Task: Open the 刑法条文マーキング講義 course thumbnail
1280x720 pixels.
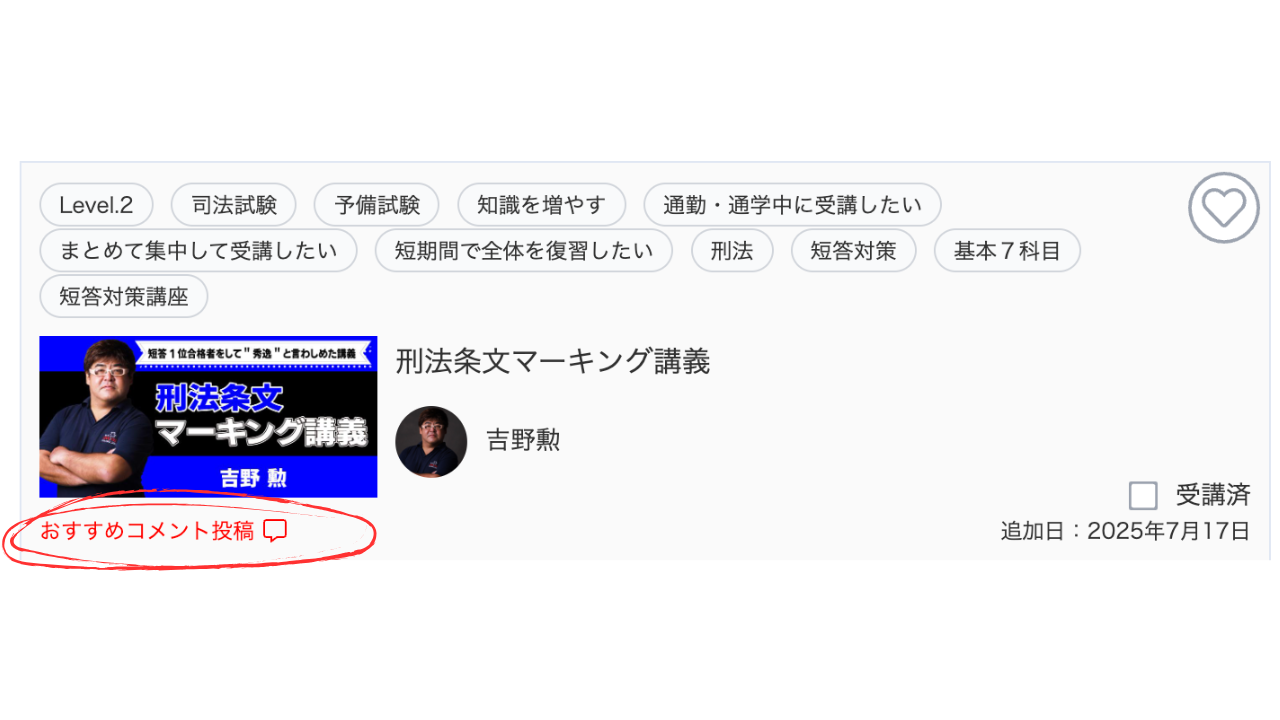Action: click(208, 417)
